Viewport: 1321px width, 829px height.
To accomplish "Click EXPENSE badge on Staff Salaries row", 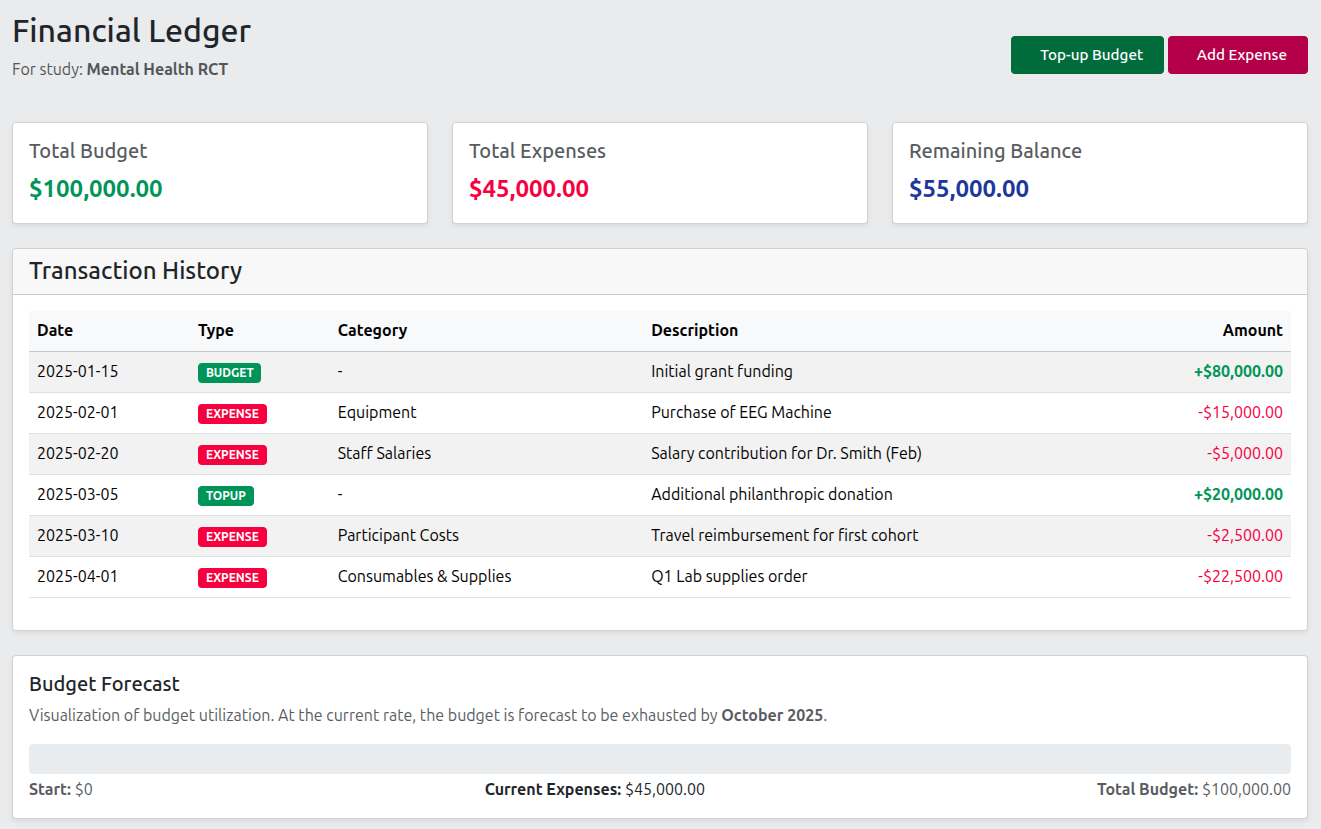I will point(232,455).
